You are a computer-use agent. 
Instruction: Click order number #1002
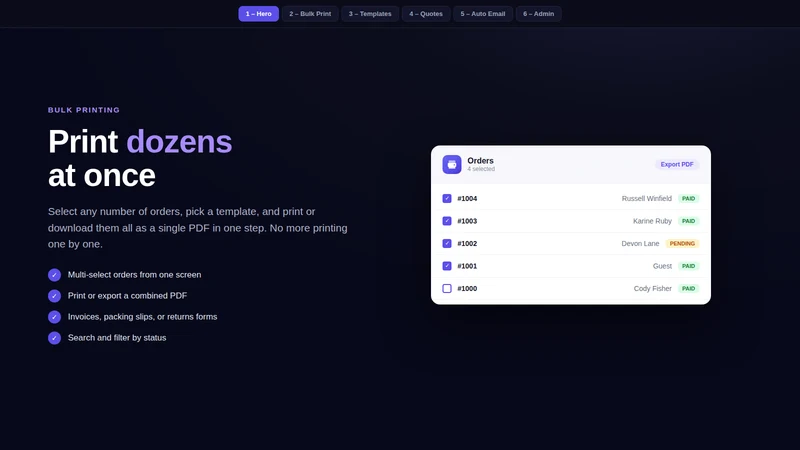tap(467, 243)
